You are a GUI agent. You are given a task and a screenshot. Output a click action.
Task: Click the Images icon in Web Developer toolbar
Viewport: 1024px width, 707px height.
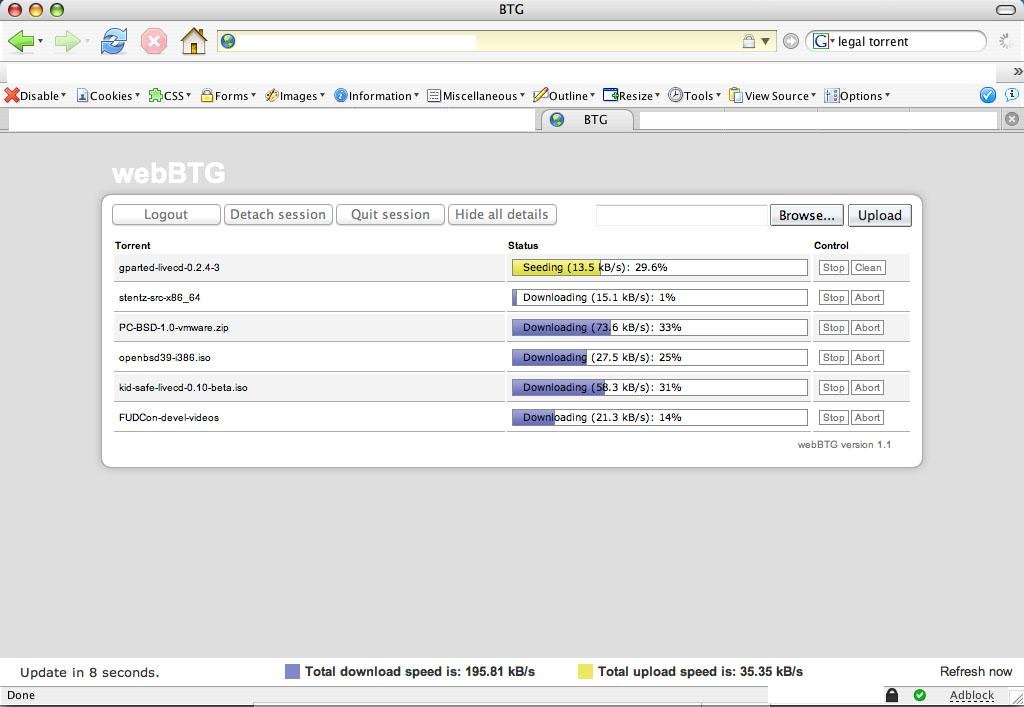coord(272,95)
